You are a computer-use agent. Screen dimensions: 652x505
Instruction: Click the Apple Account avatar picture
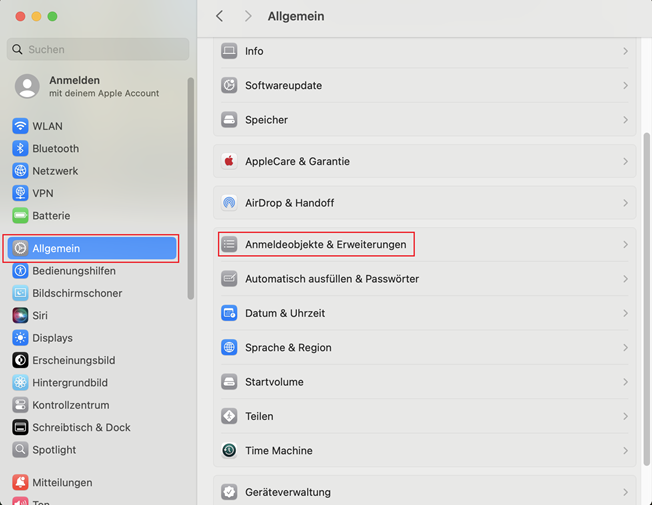click(x=27, y=86)
